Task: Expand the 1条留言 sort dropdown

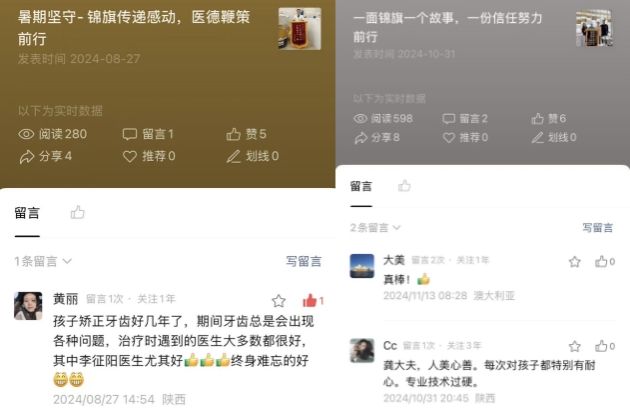Action: coord(43,262)
